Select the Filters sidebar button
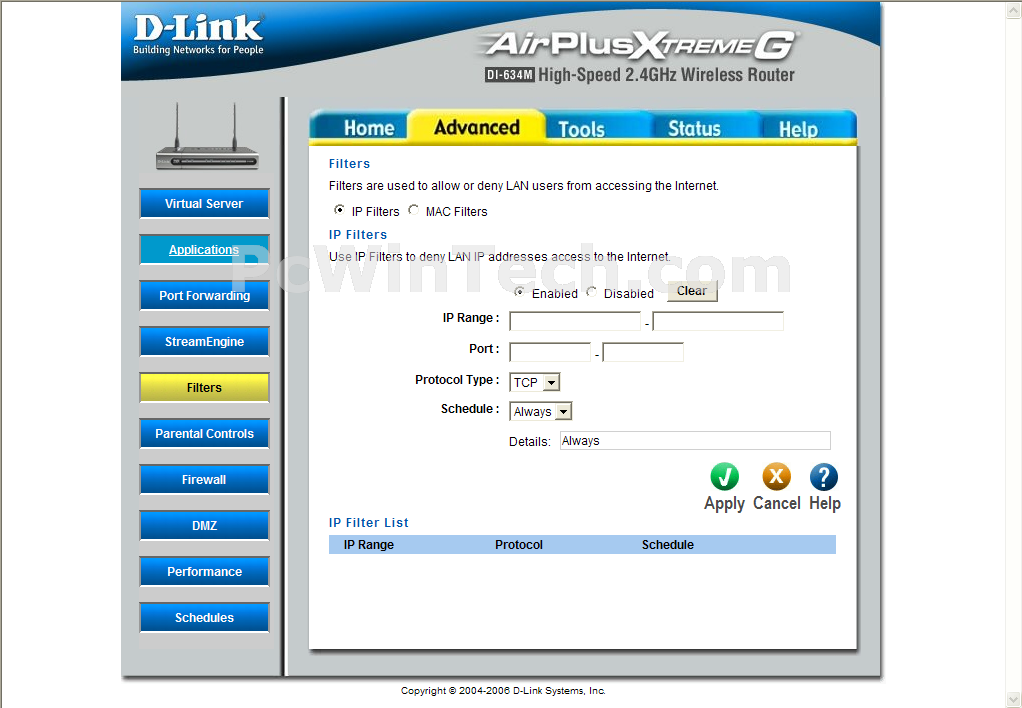The width and height of the screenshot is (1022, 708). 204,387
